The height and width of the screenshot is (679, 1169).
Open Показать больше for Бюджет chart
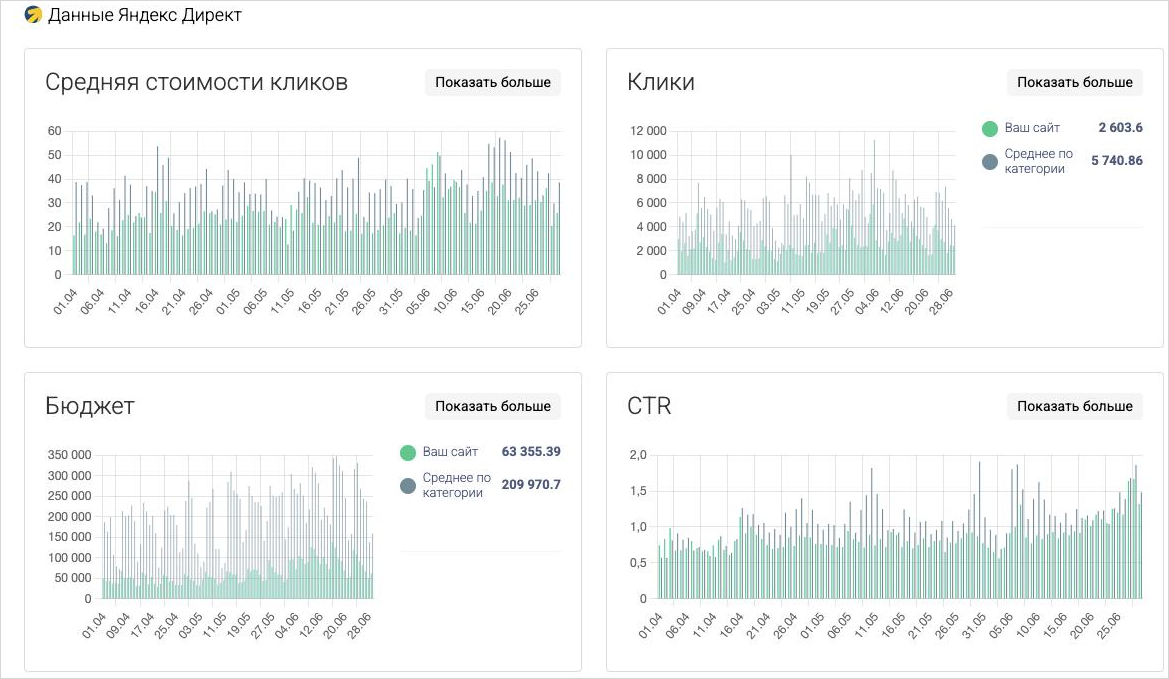(493, 406)
